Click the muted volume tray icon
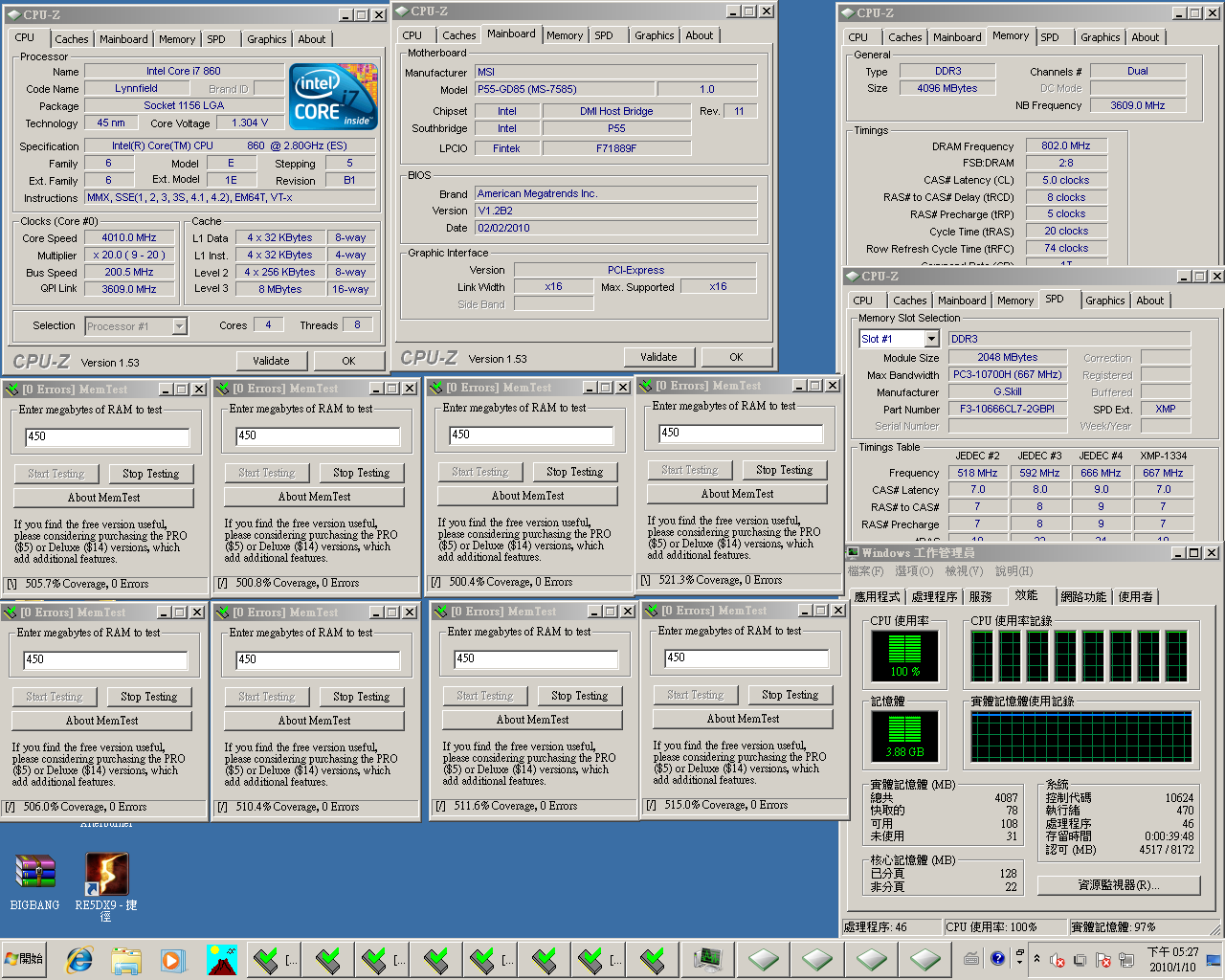 click(1058, 960)
